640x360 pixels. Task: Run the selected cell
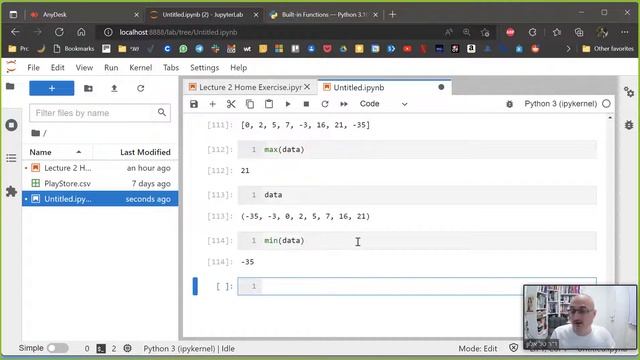pos(288,104)
